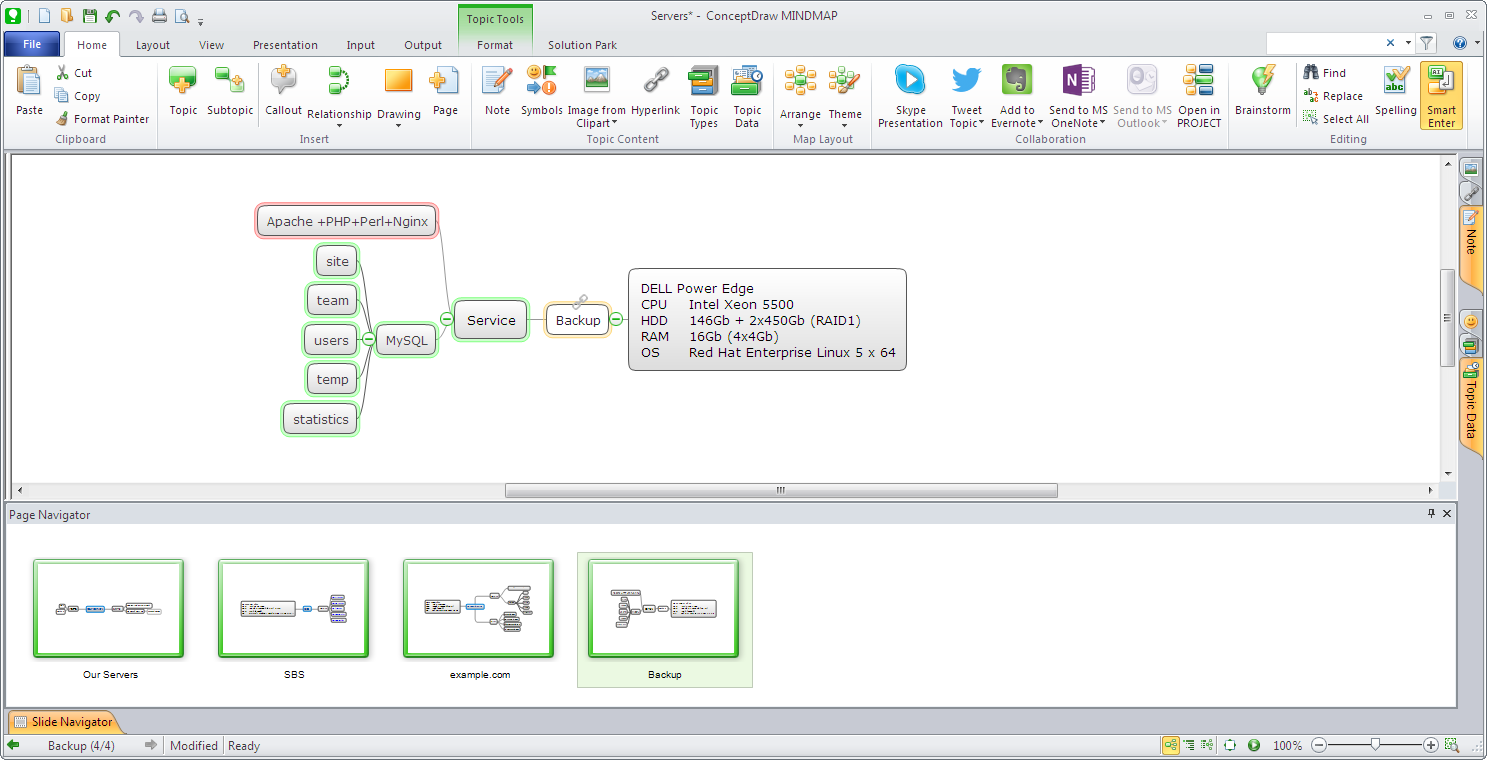
Task: Toggle the Smart Enter mode
Action: pyautogui.click(x=1441, y=97)
